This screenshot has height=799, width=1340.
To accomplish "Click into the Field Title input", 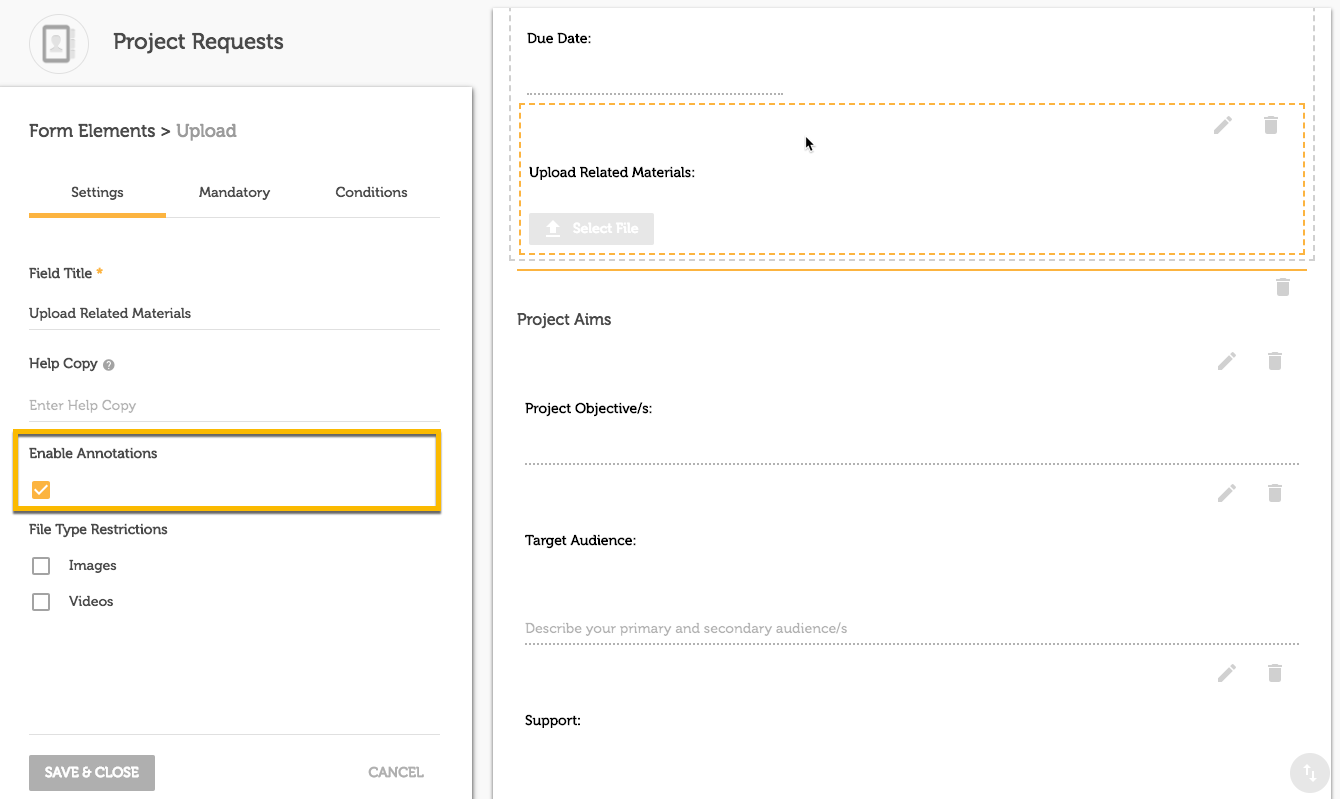I will click(x=234, y=313).
